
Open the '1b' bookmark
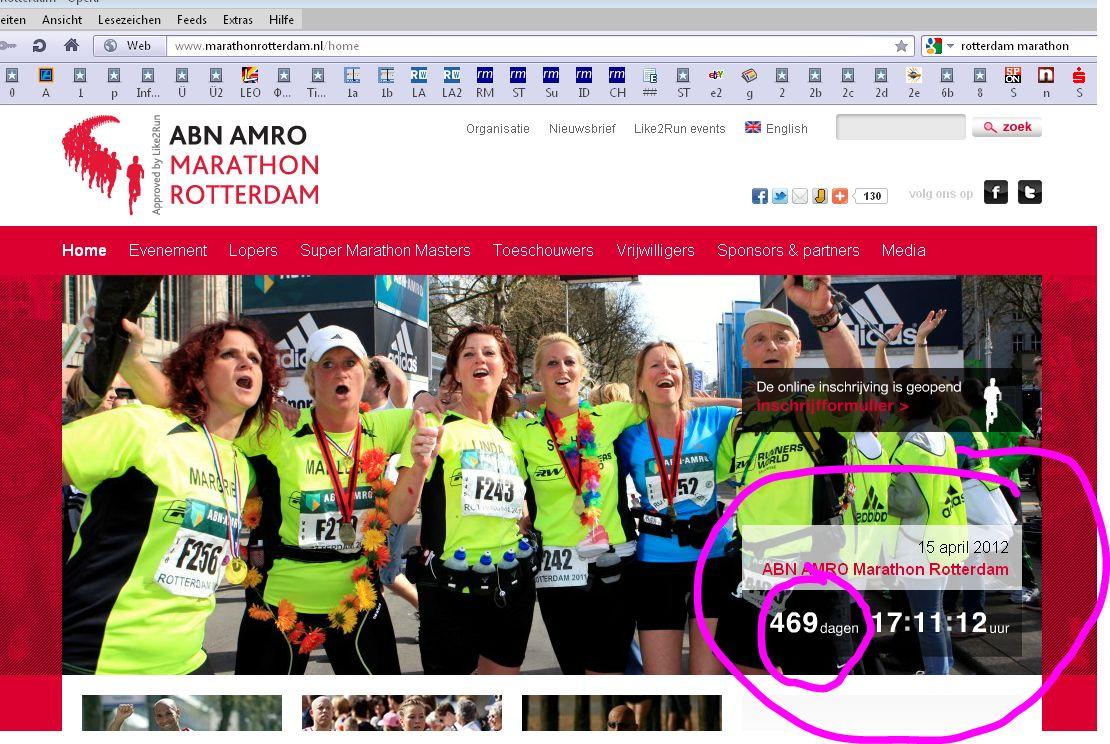pos(387,82)
